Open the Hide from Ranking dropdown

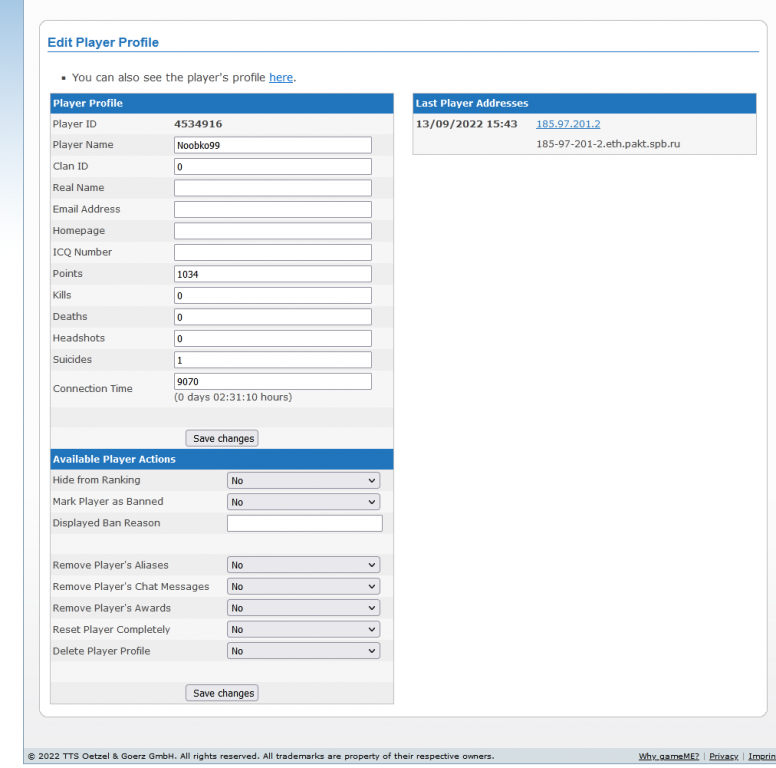click(303, 481)
